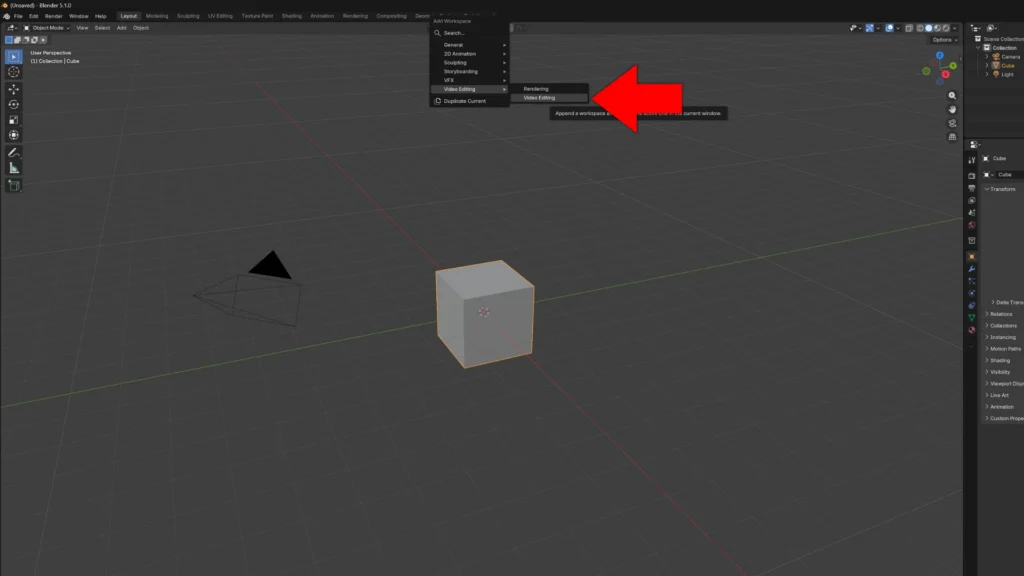Click Duplicate Current workspace
This screenshot has height=576, width=1024.
[470, 101]
